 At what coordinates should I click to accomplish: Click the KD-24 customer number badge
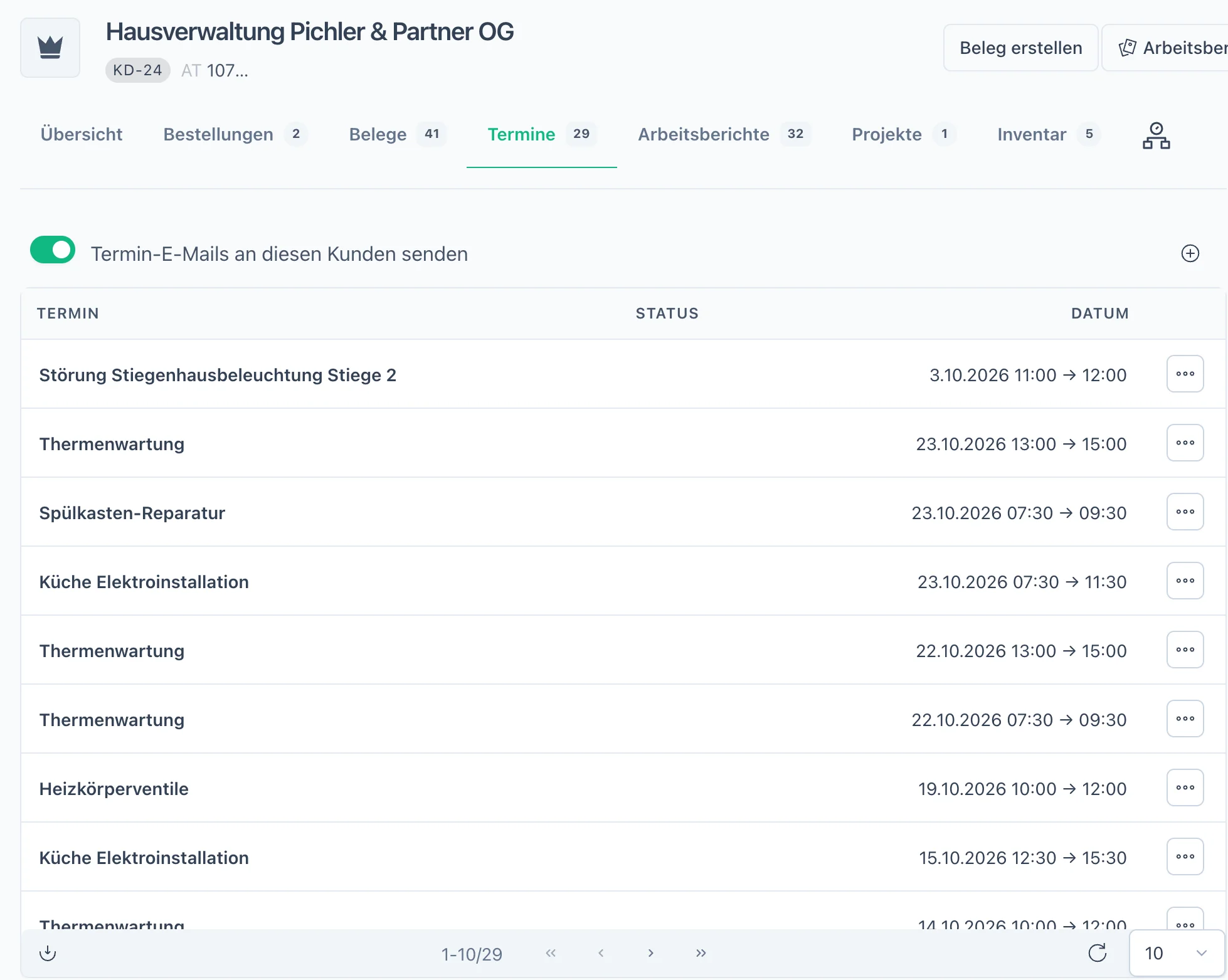(137, 70)
